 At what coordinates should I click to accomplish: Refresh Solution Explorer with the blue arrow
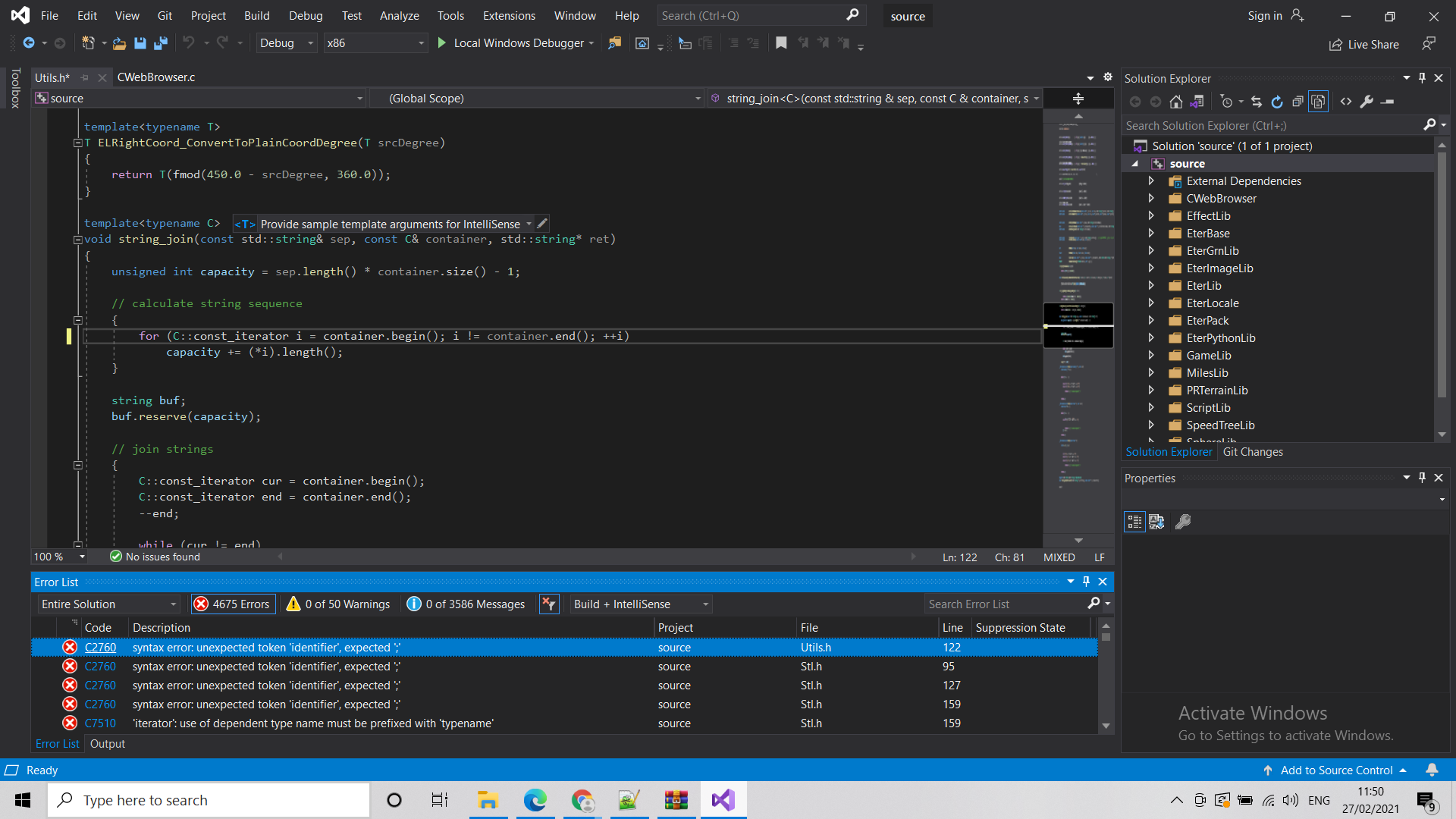point(1277,102)
